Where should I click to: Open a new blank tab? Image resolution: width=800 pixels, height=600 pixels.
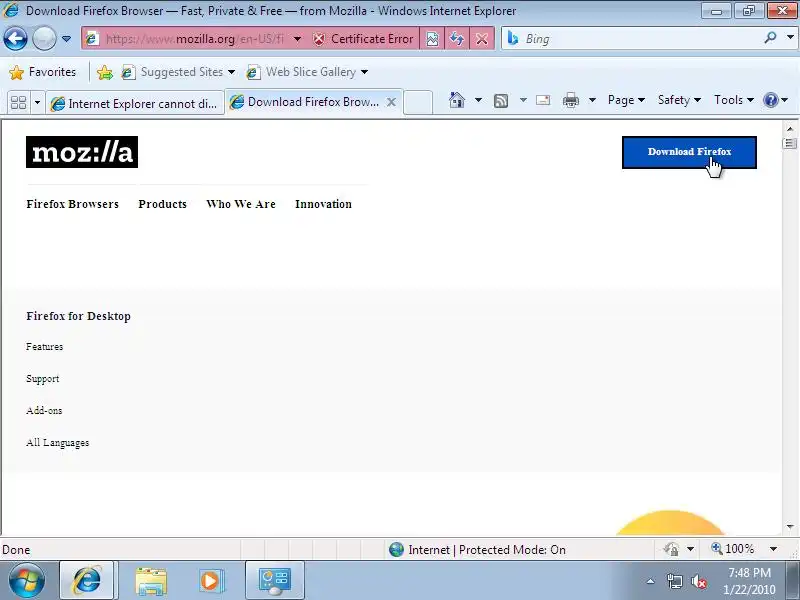point(418,103)
